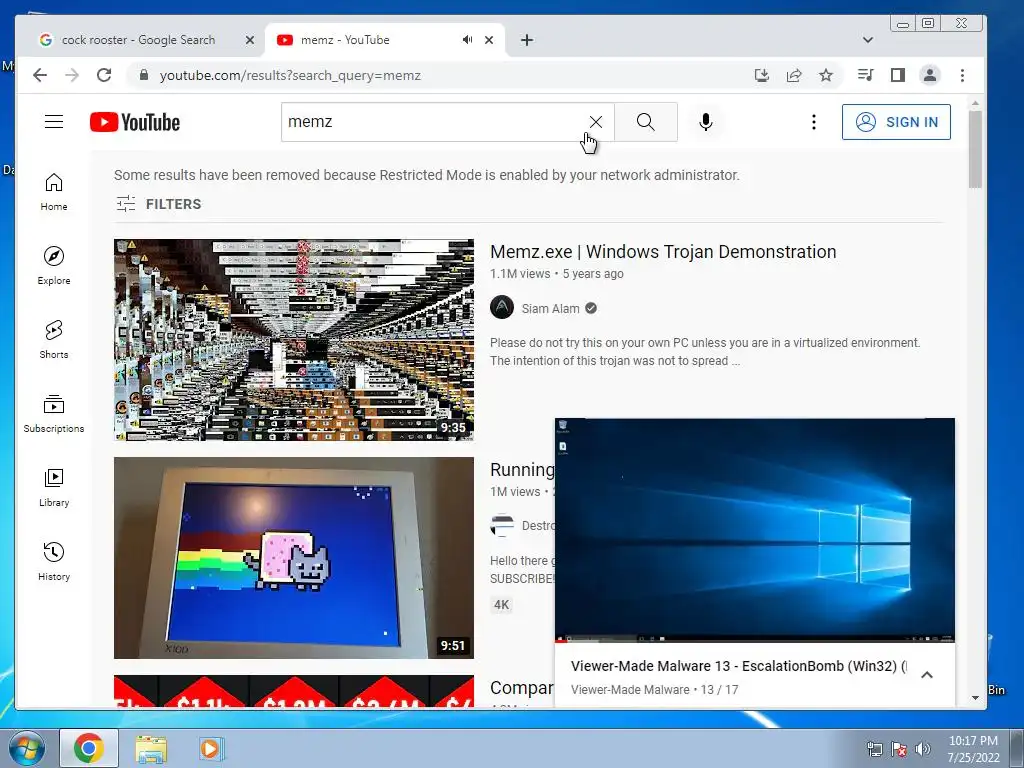Click the network tray icon

click(874, 748)
